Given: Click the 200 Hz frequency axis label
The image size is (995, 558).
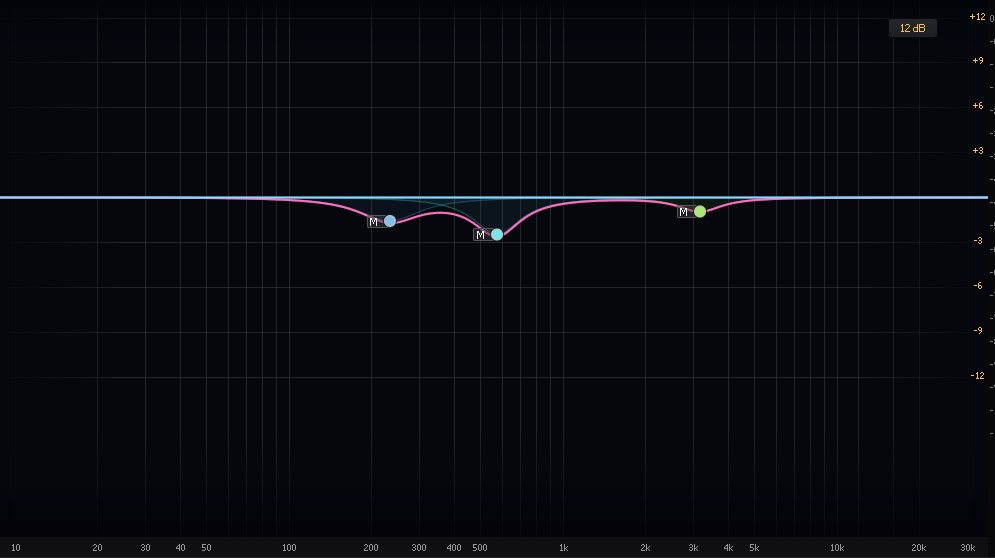Looking at the screenshot, I should click(x=371, y=548).
